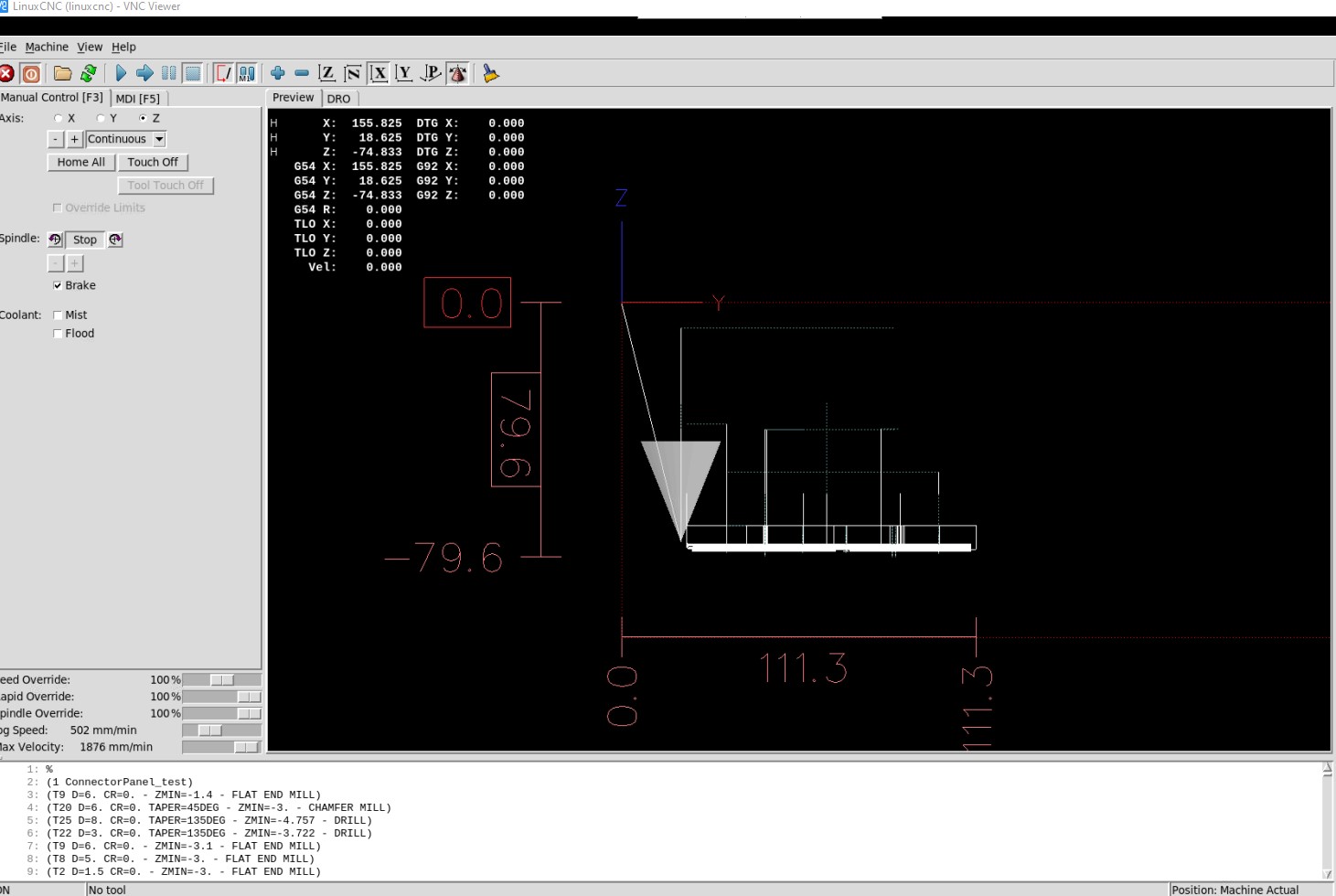Adjust Max Velocity slider
This screenshot has height=896, width=1336.
[221, 747]
